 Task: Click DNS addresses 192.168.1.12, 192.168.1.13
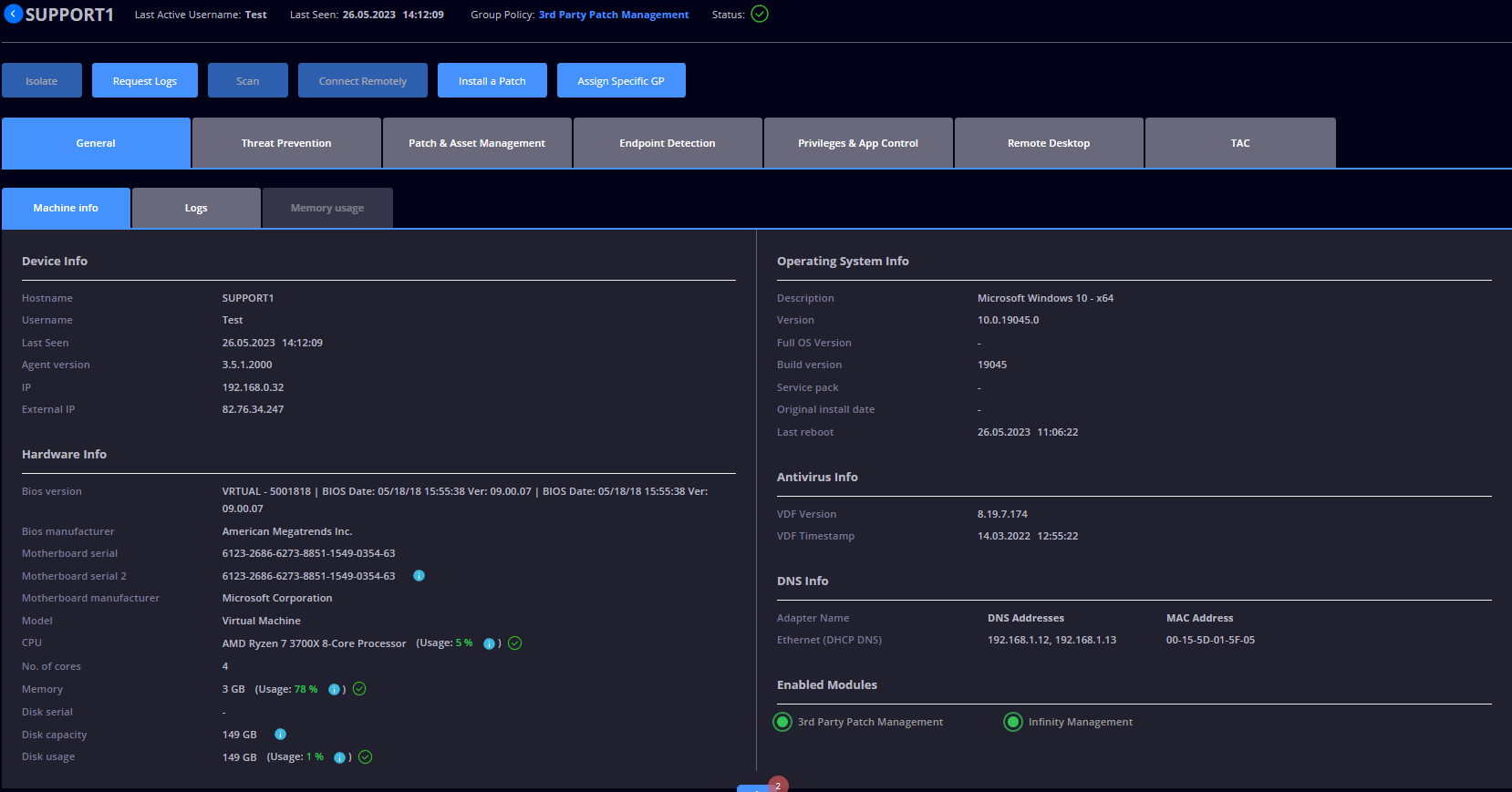tap(1051, 640)
